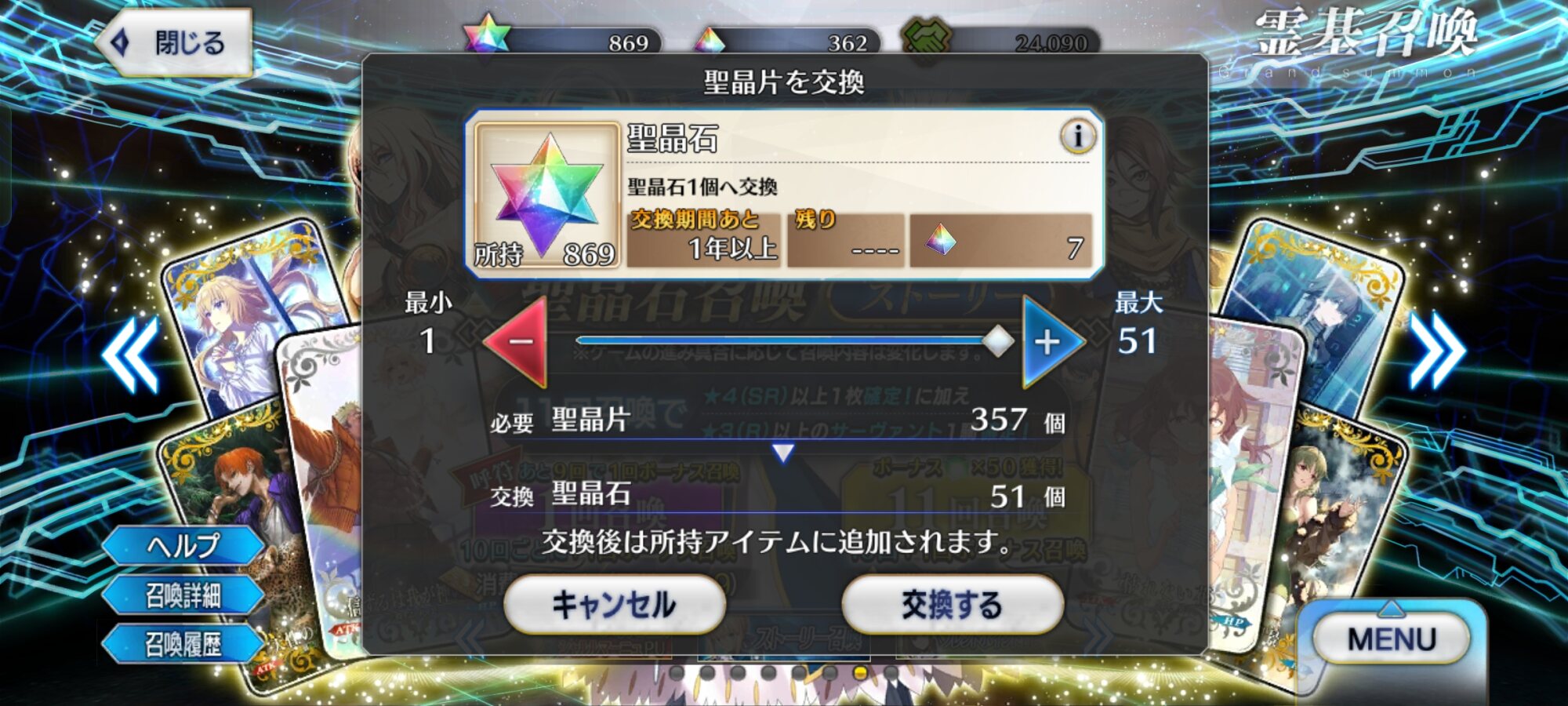Click the small quartz fragment icon showing 7
The height and width of the screenshot is (706, 1568).
(940, 239)
